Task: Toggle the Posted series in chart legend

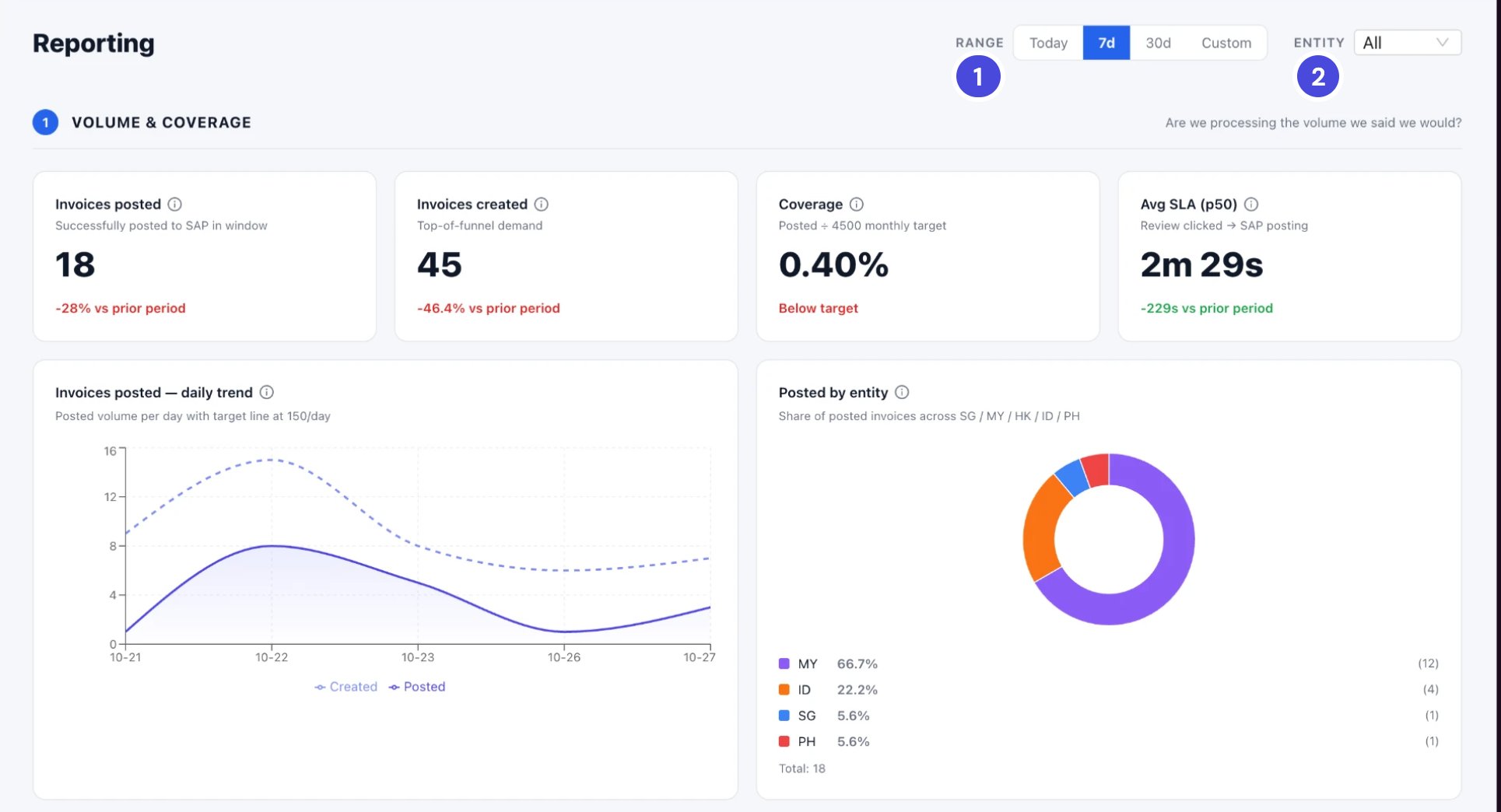Action: (x=417, y=687)
